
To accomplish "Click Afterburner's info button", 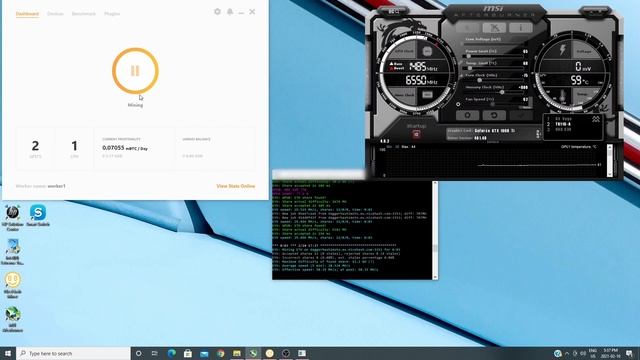I will pyautogui.click(x=521, y=28).
